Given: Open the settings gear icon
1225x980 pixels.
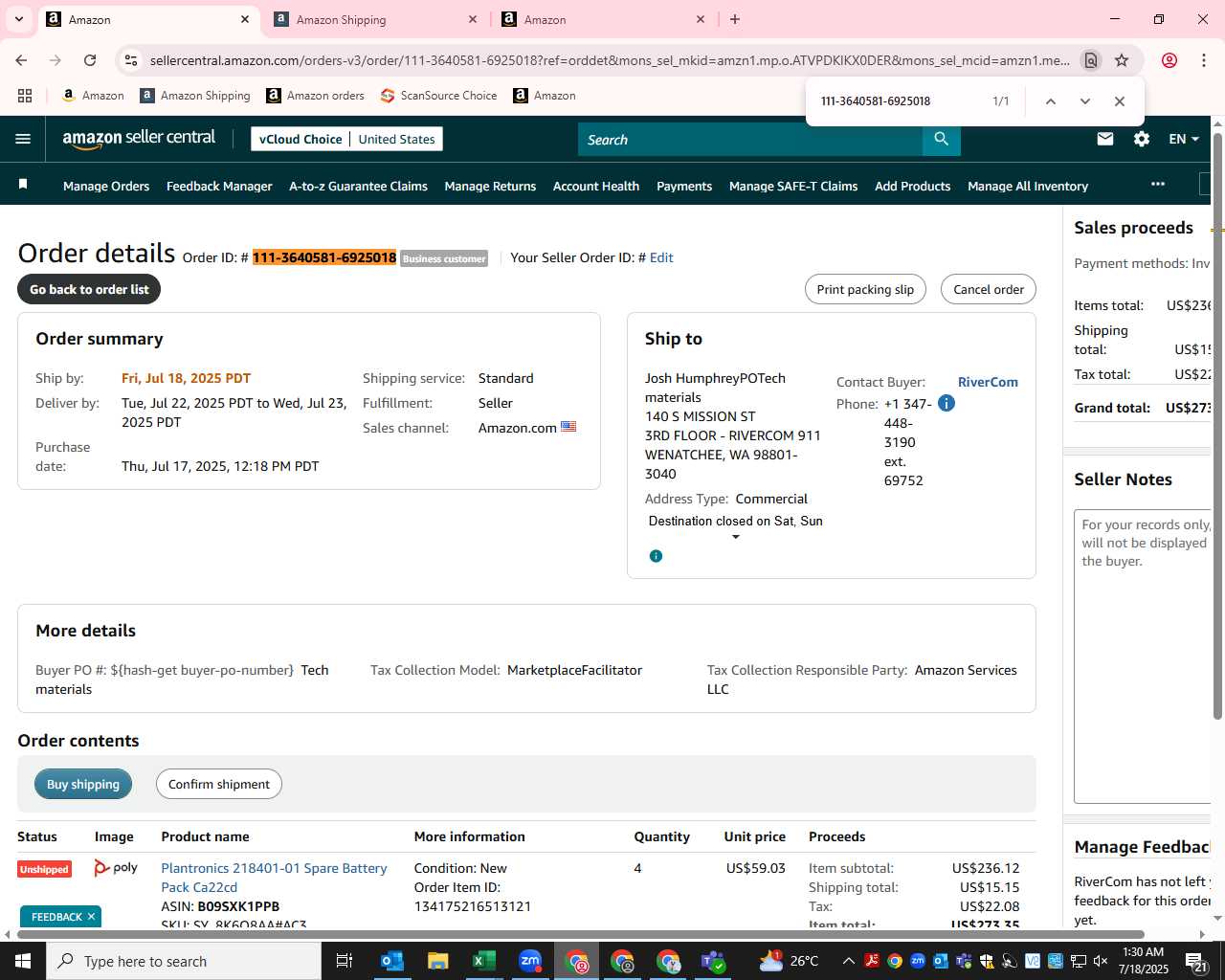Looking at the screenshot, I should coord(1142,139).
